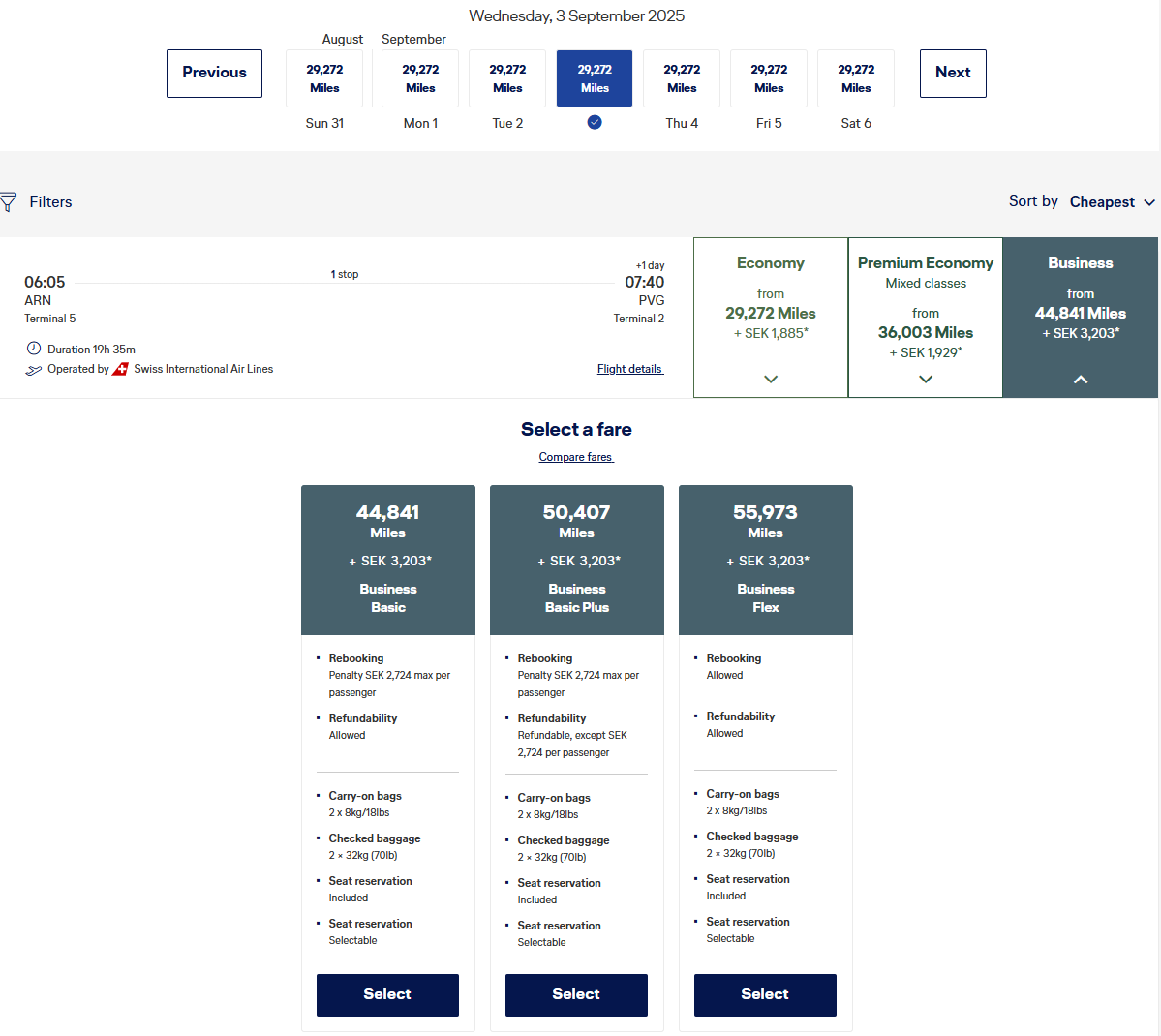Viewport: 1161px width, 1036px height.
Task: Click the '1 stop' label
Action: pyautogui.click(x=345, y=274)
